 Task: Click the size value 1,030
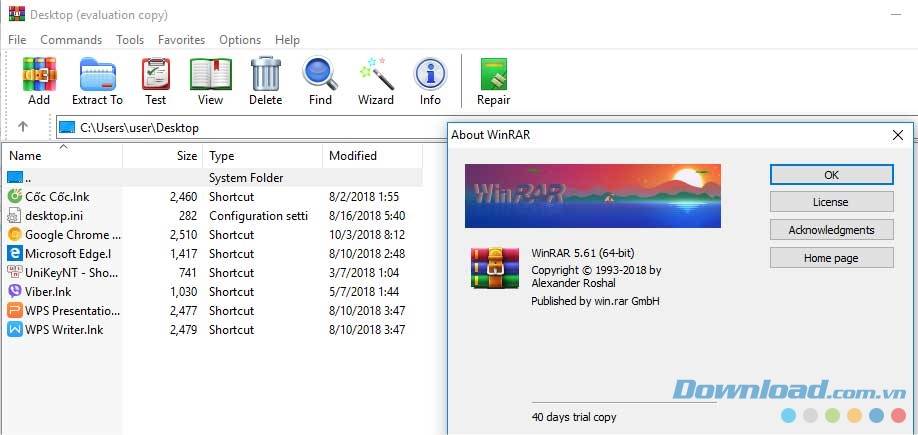(183, 292)
